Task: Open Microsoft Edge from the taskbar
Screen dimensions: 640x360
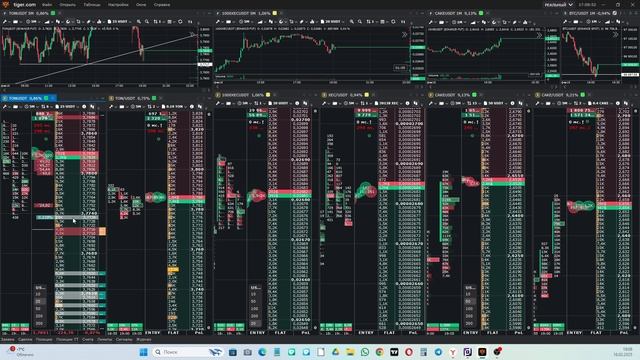Action: 262,352
